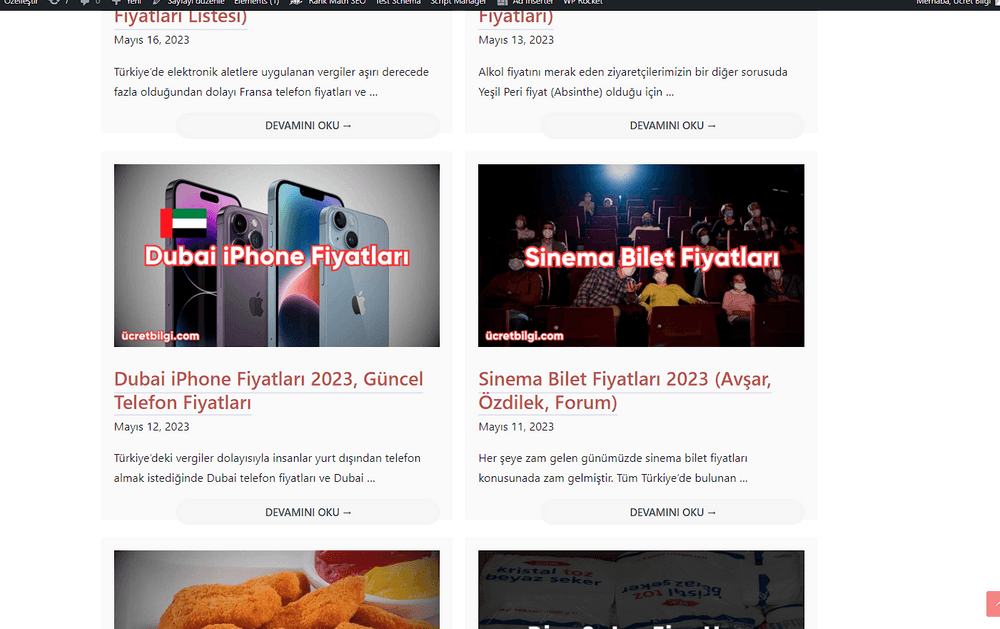
Task: Open the chicken nuggets post thumbnail
Action: click(x=277, y=589)
